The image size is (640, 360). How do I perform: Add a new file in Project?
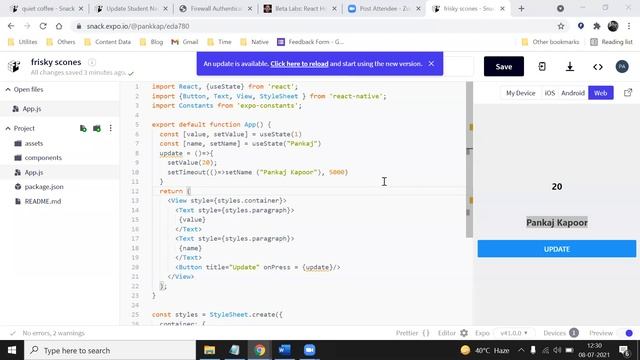(83, 129)
